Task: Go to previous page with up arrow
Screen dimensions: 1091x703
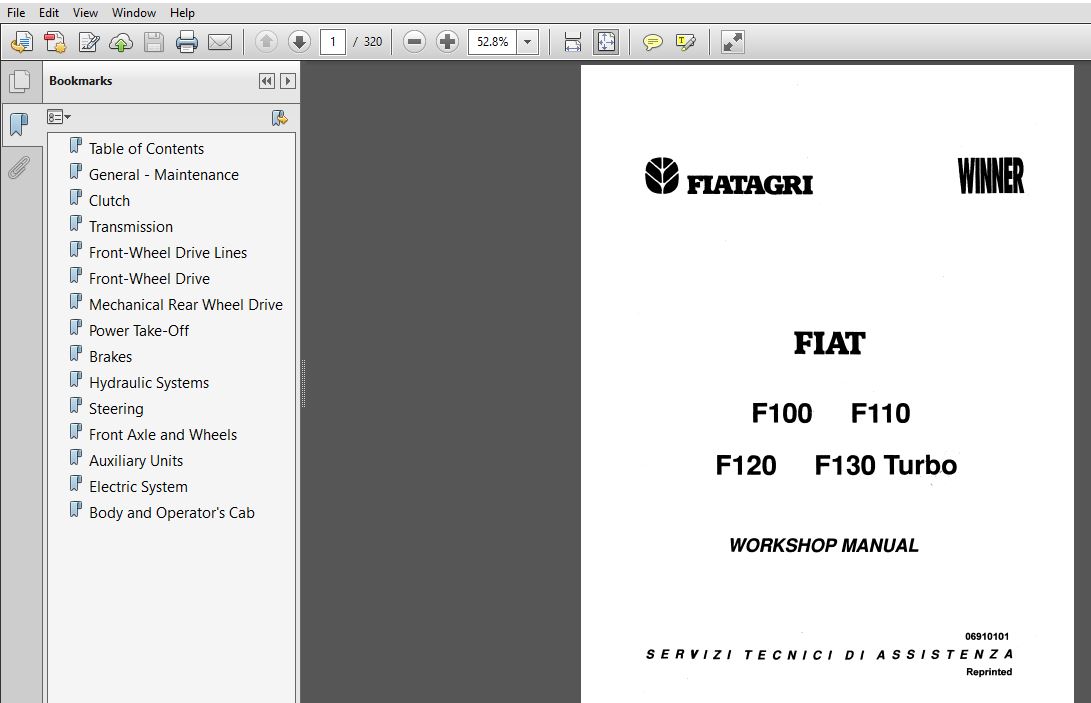Action: pos(266,42)
